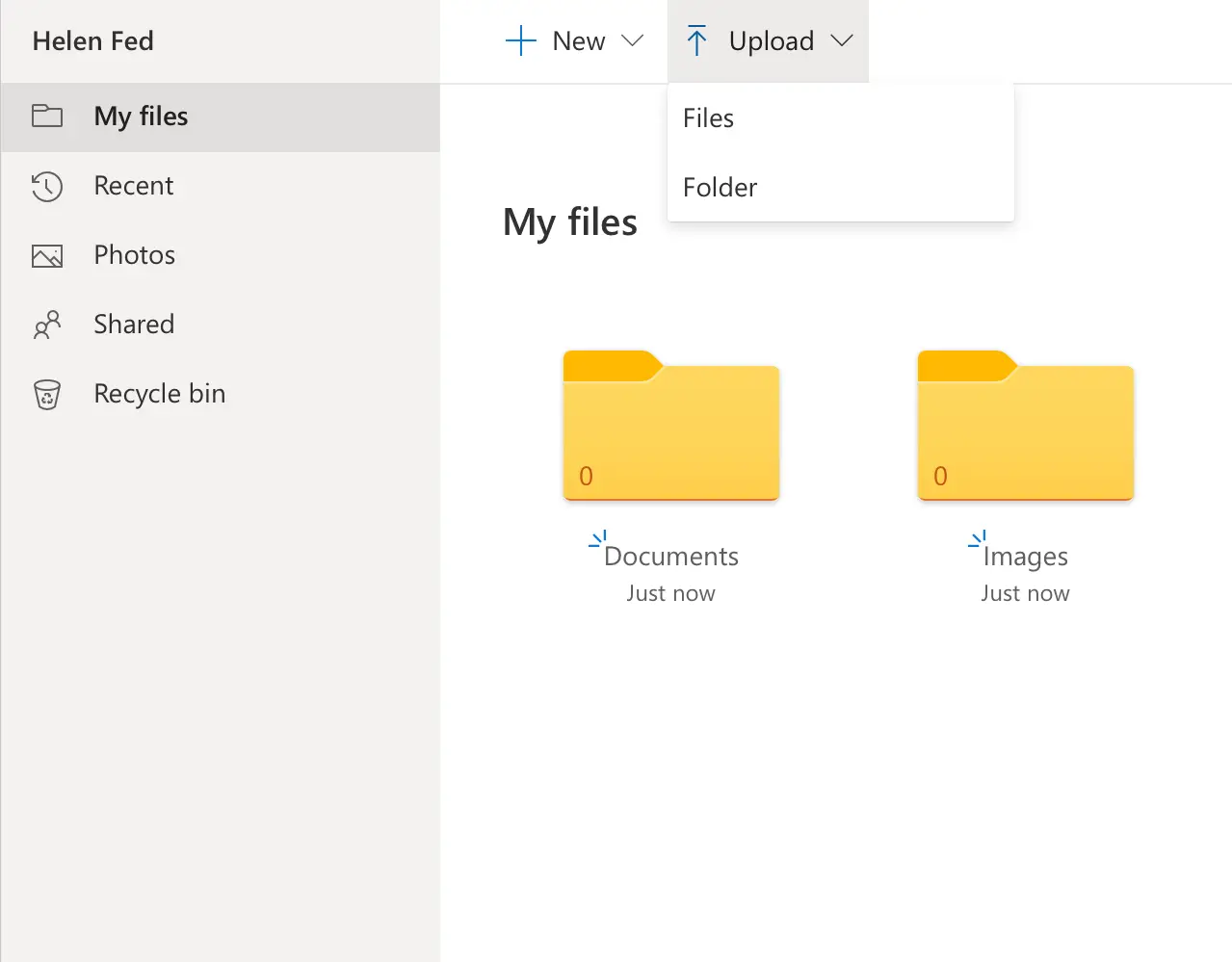Select My files in the sidebar
The image size is (1232, 962).
[139, 116]
